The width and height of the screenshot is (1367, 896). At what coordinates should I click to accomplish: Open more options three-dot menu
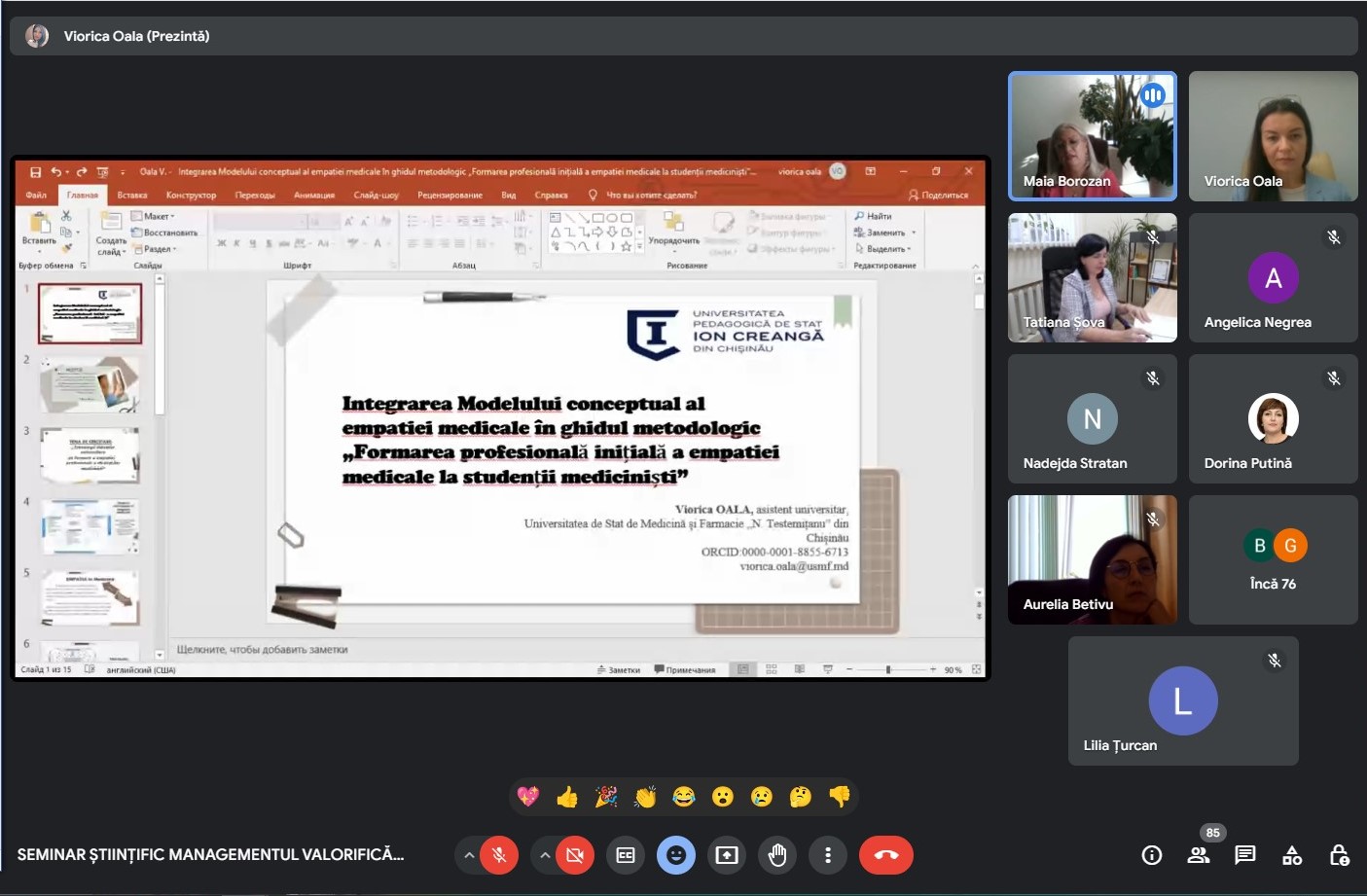[828, 855]
